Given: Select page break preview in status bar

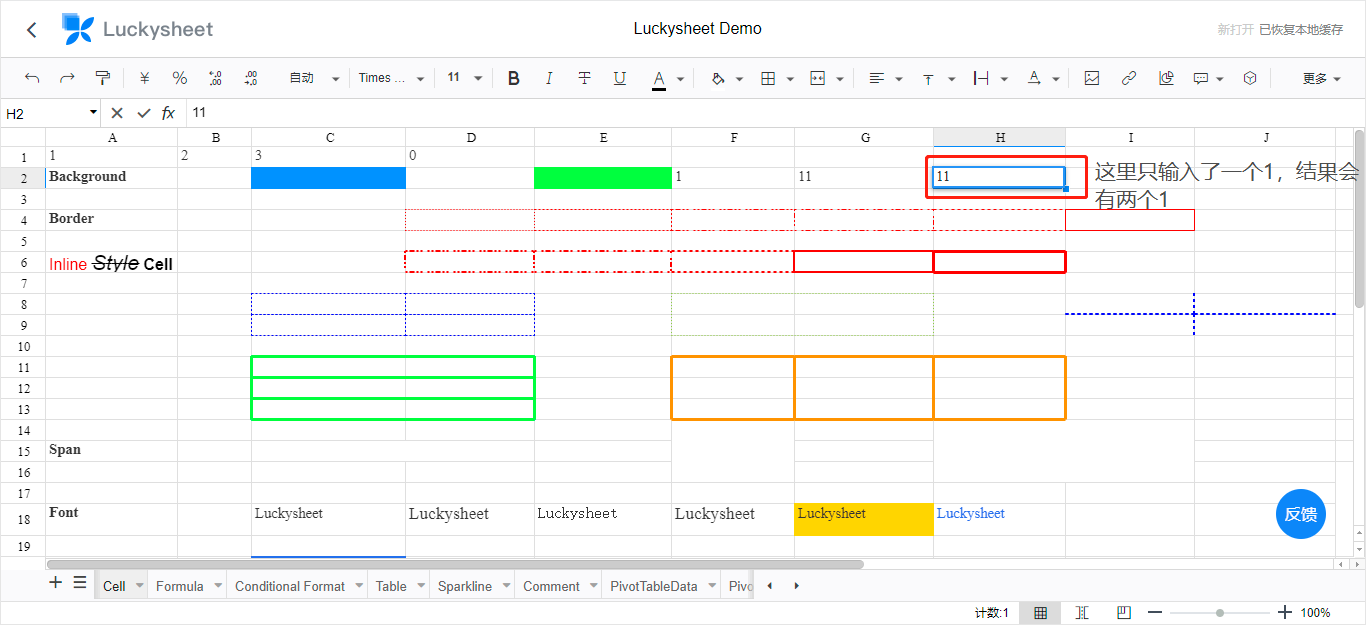Looking at the screenshot, I should [x=1124, y=613].
